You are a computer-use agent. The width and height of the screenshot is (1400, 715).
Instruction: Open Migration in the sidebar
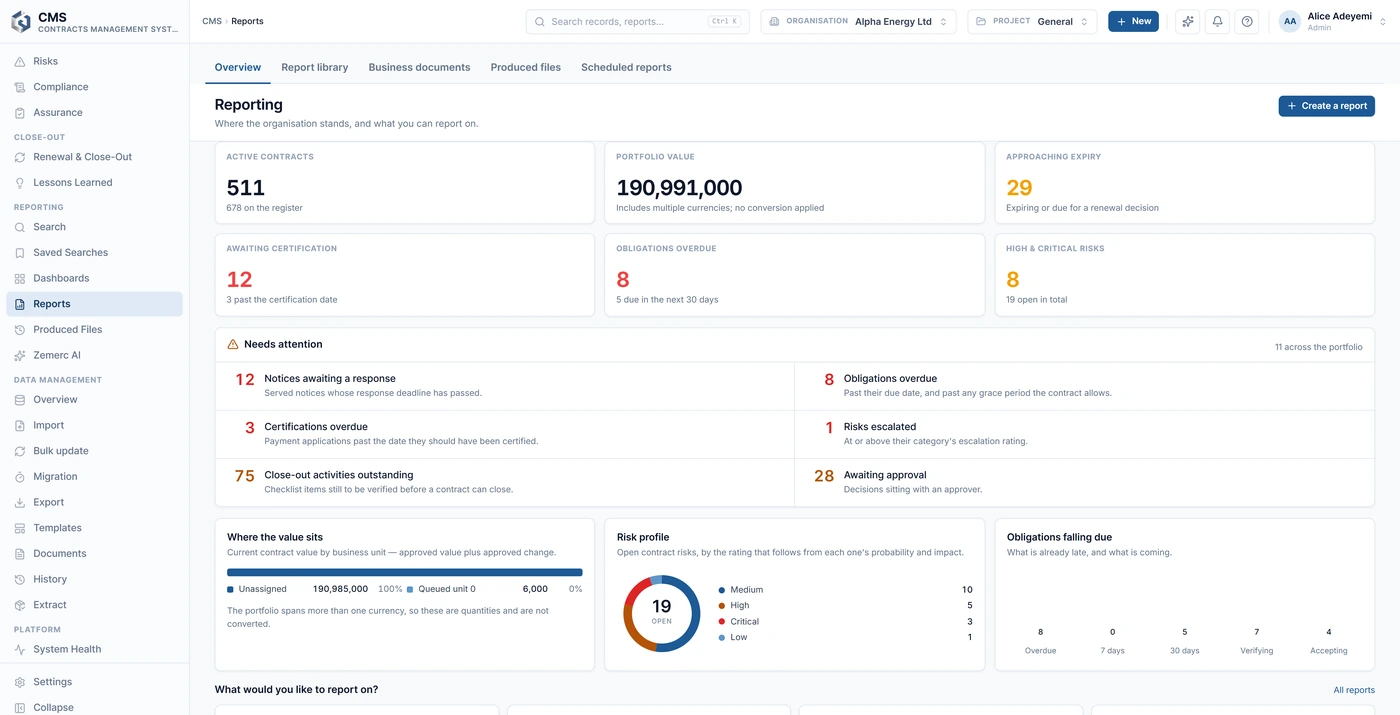tap(94, 477)
